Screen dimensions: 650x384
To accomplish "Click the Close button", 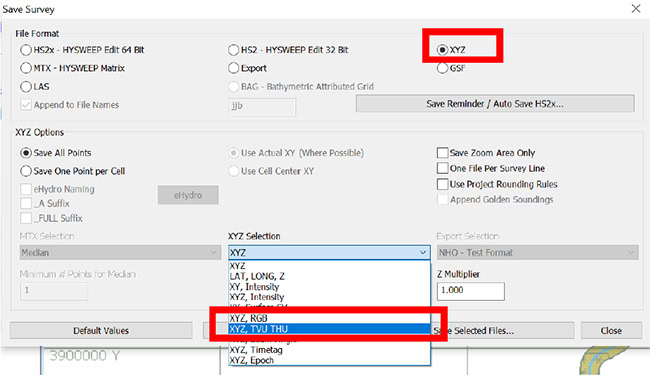I will (611, 331).
